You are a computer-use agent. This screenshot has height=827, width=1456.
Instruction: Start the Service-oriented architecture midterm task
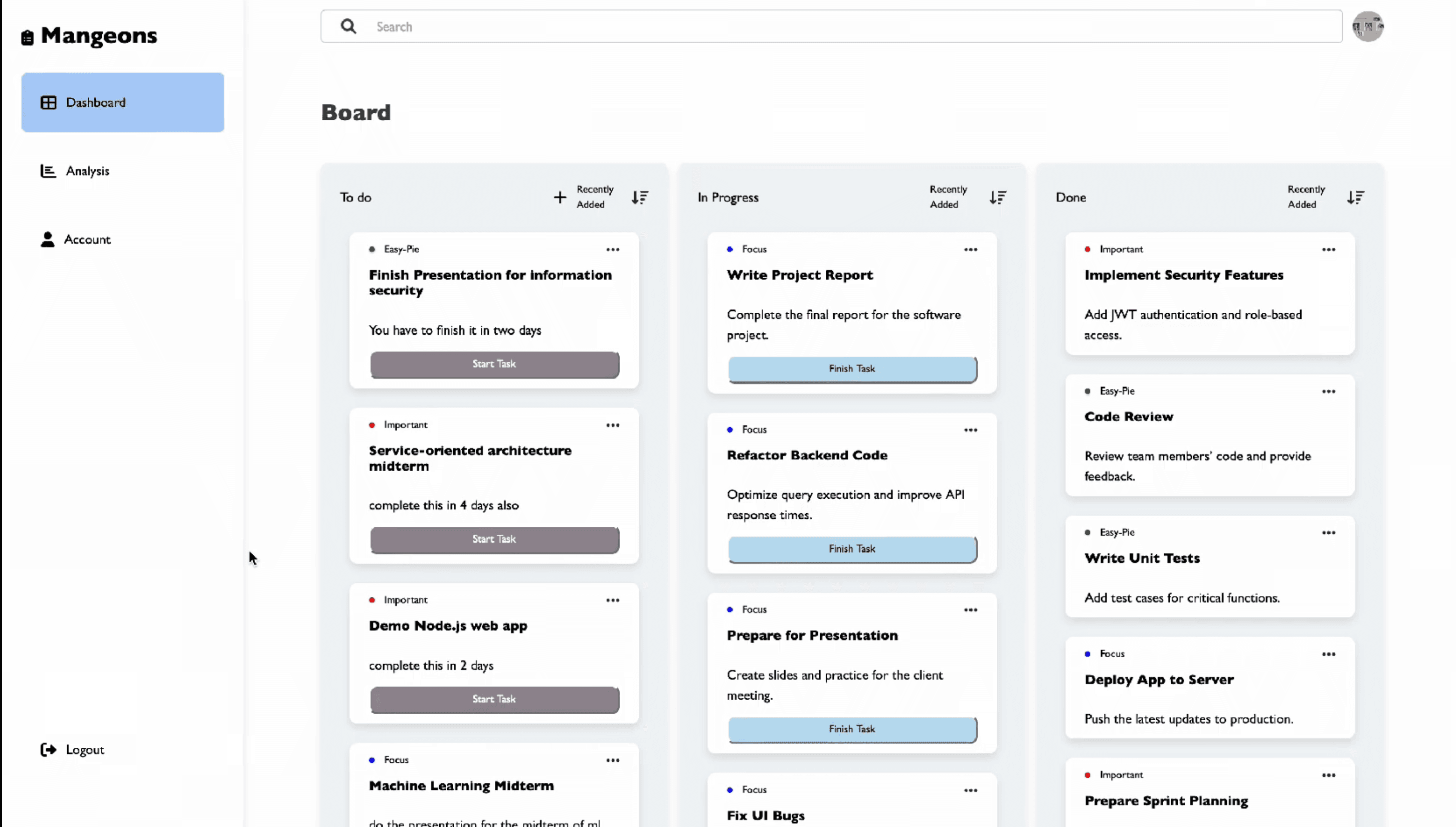click(x=494, y=540)
